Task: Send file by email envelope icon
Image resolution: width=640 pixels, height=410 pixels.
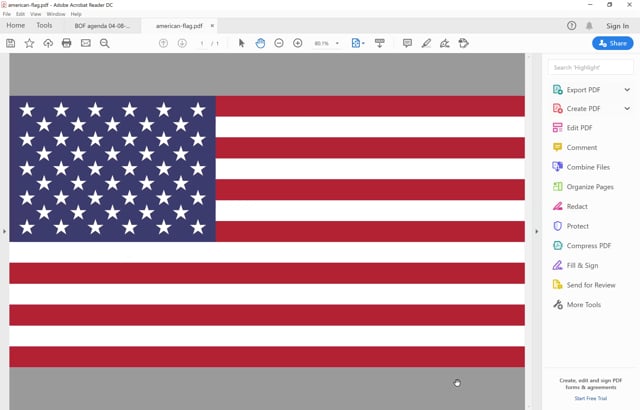Action: tap(85, 43)
